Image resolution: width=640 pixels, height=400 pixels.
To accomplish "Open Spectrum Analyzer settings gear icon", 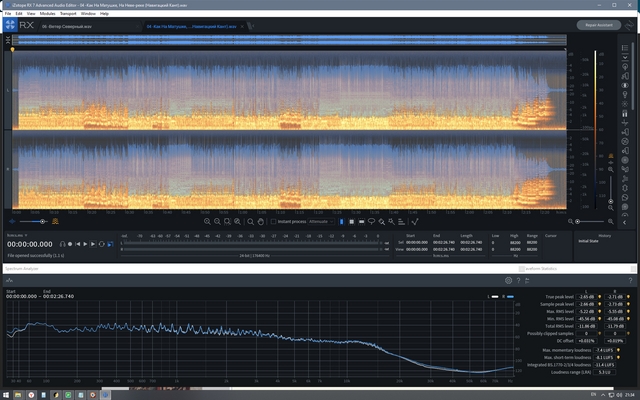I will (508, 281).
